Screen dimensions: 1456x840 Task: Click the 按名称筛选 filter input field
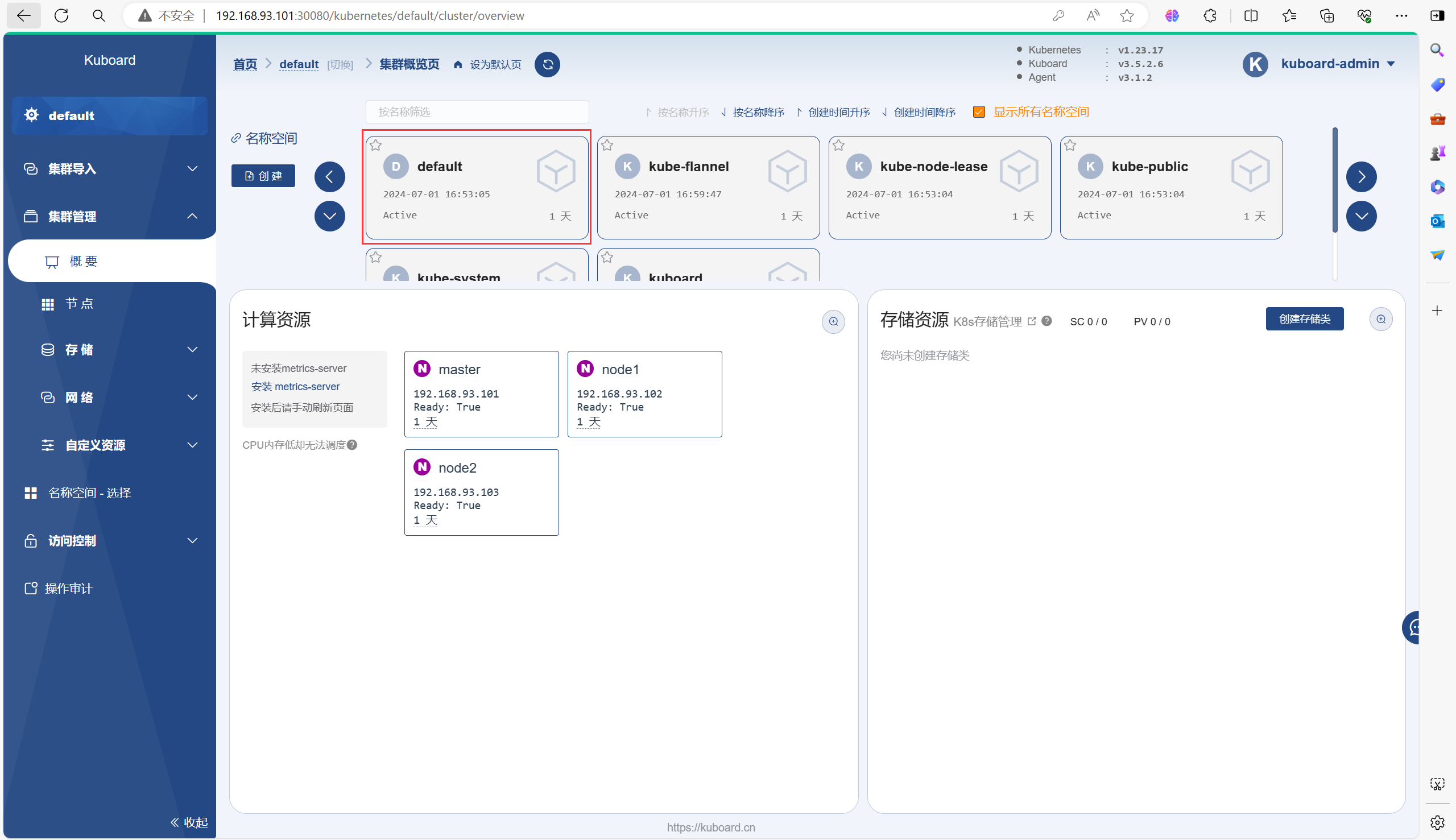(x=477, y=112)
